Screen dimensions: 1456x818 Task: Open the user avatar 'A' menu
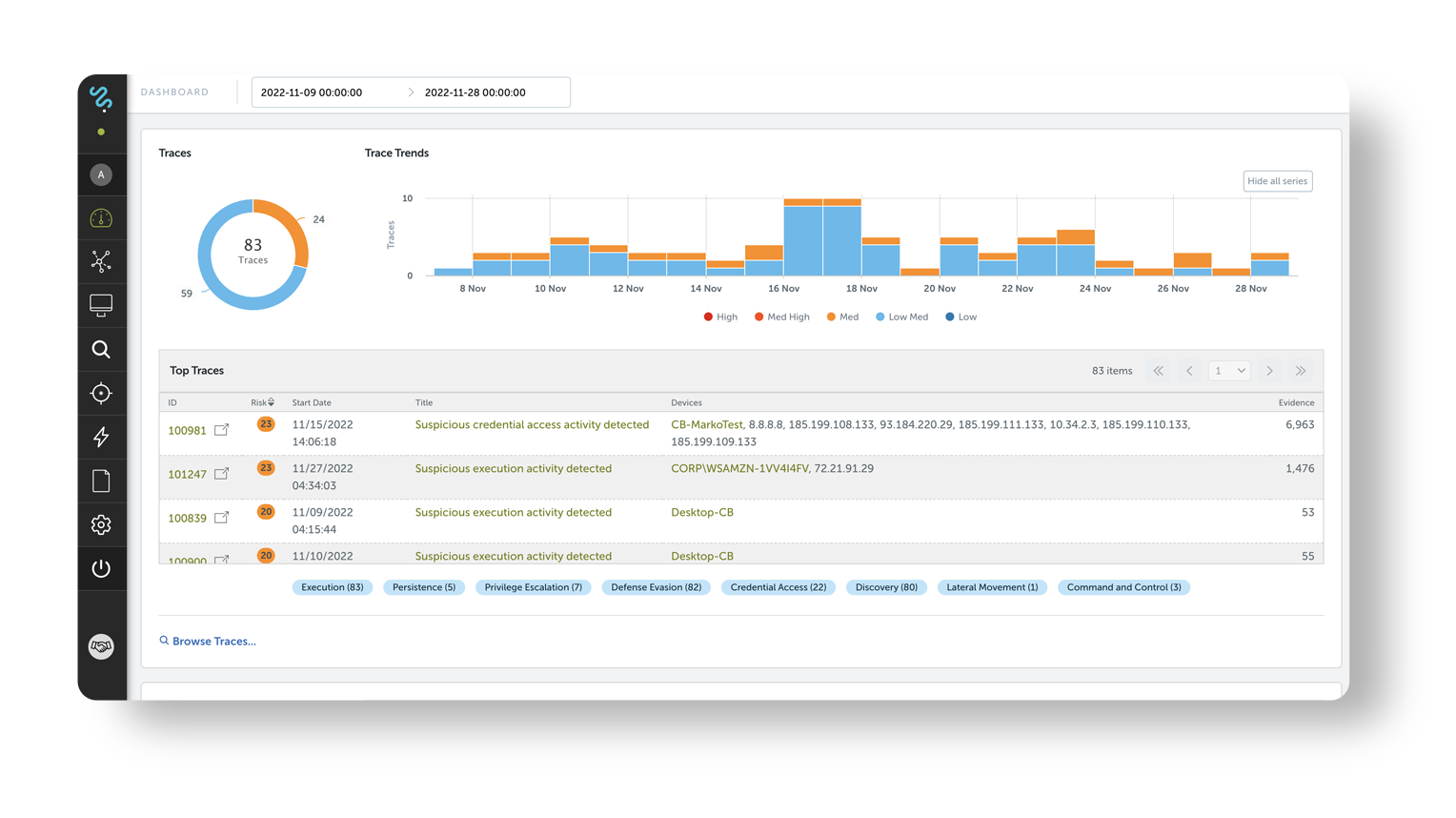101,174
